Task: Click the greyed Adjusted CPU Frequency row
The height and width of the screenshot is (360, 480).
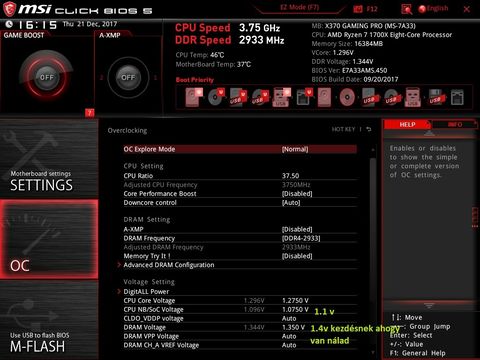Action: coord(240,185)
